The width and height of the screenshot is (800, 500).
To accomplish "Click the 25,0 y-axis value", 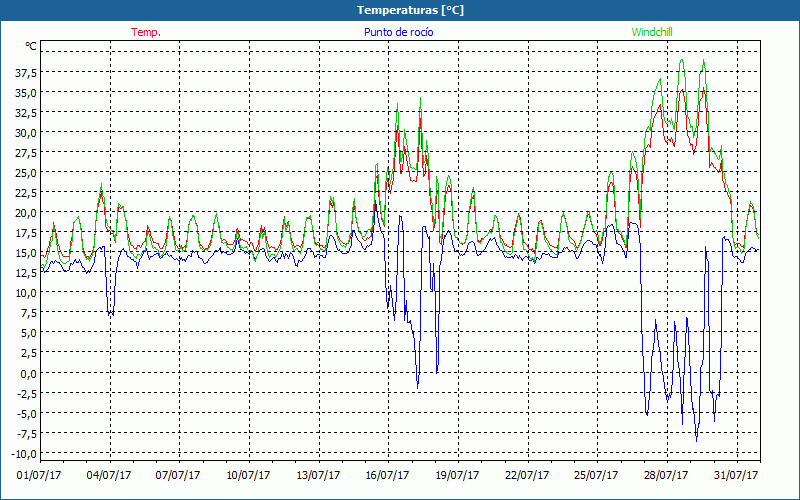I will [x=26, y=173].
